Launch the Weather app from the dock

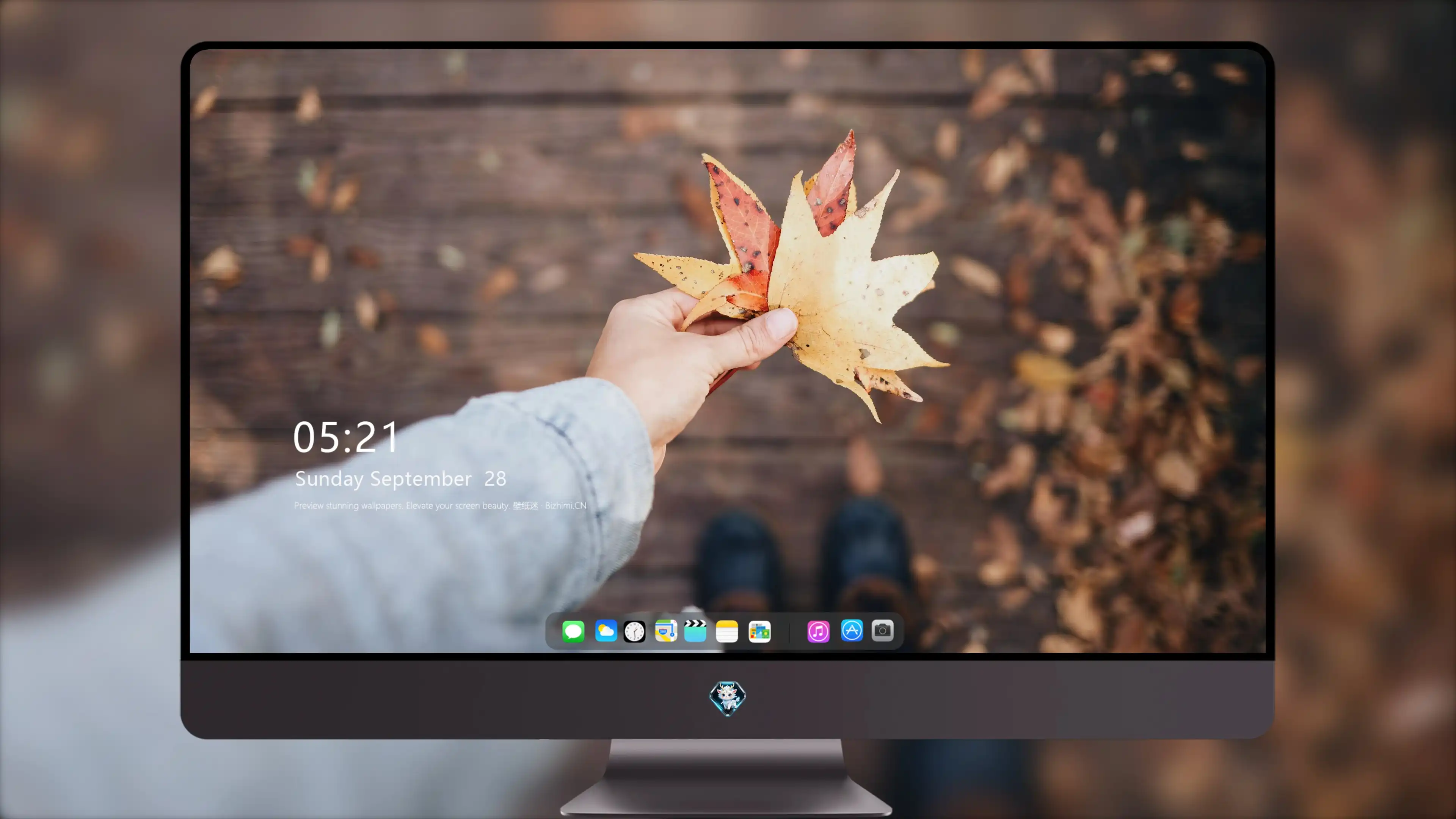pyautogui.click(x=606, y=631)
